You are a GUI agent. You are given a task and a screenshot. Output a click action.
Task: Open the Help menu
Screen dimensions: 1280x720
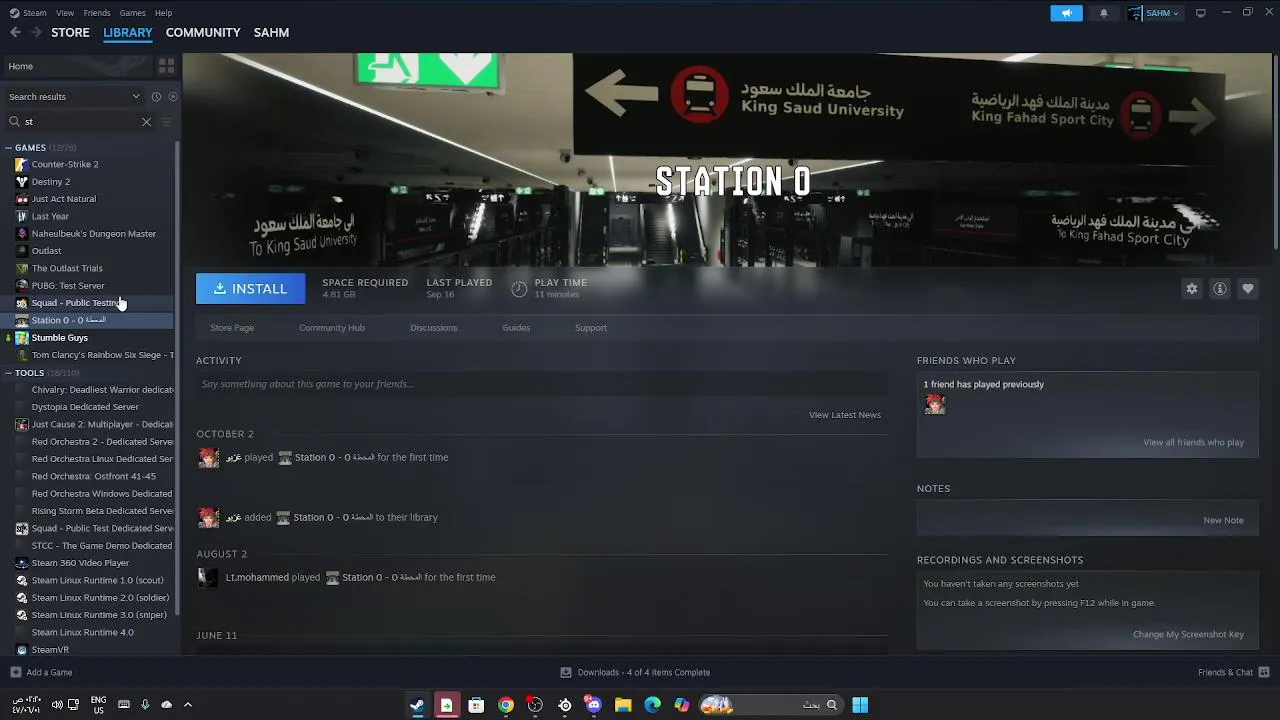163,13
